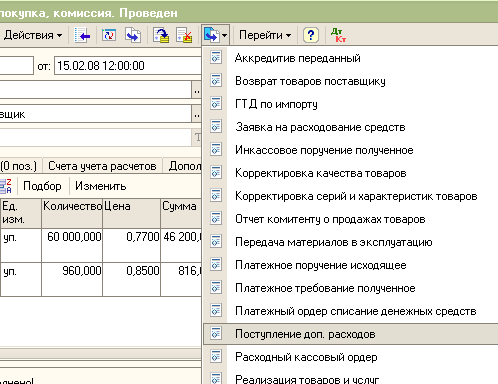Click the blue left arrow list icon
Screen dimensions: 498x384
(x=82, y=35)
